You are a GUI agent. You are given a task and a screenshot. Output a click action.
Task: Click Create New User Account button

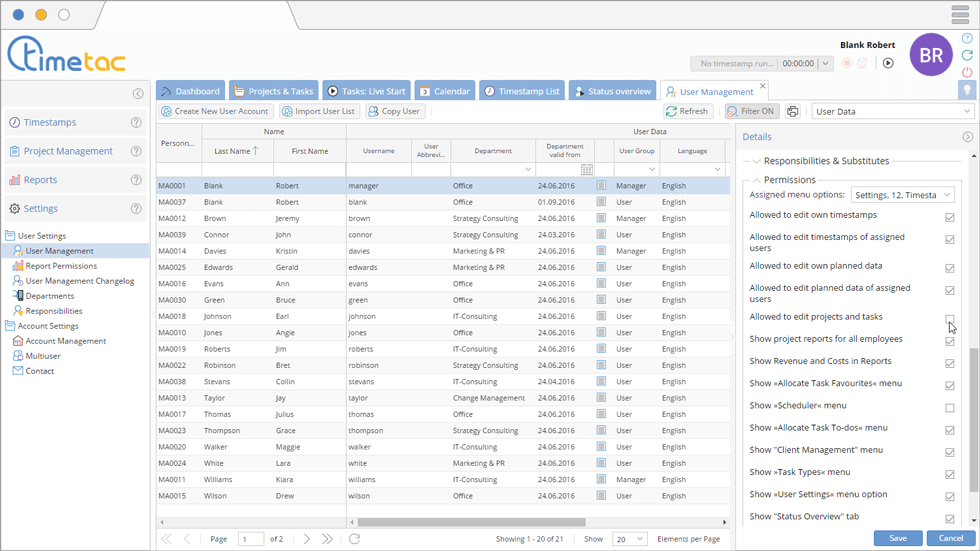(x=214, y=111)
